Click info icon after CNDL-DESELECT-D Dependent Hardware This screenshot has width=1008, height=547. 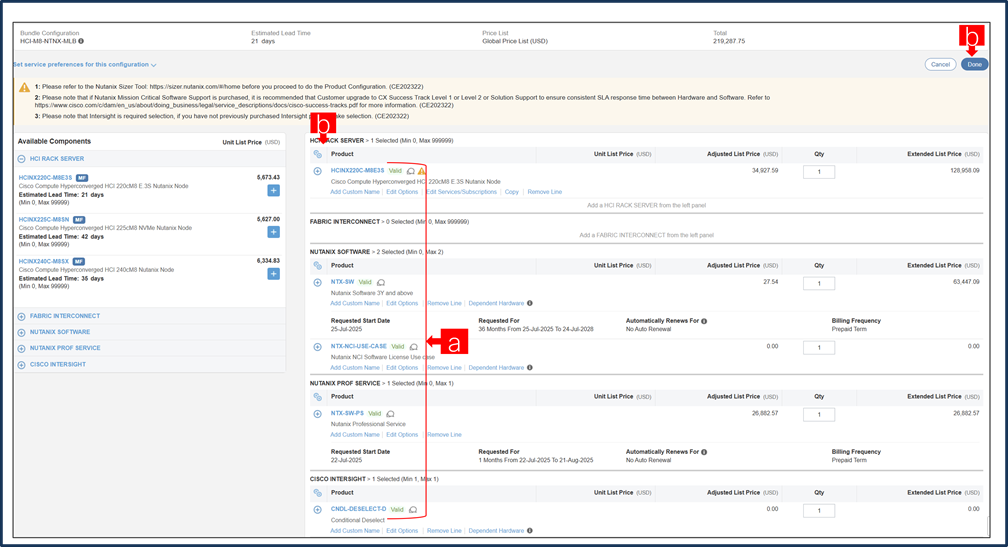(x=530, y=531)
